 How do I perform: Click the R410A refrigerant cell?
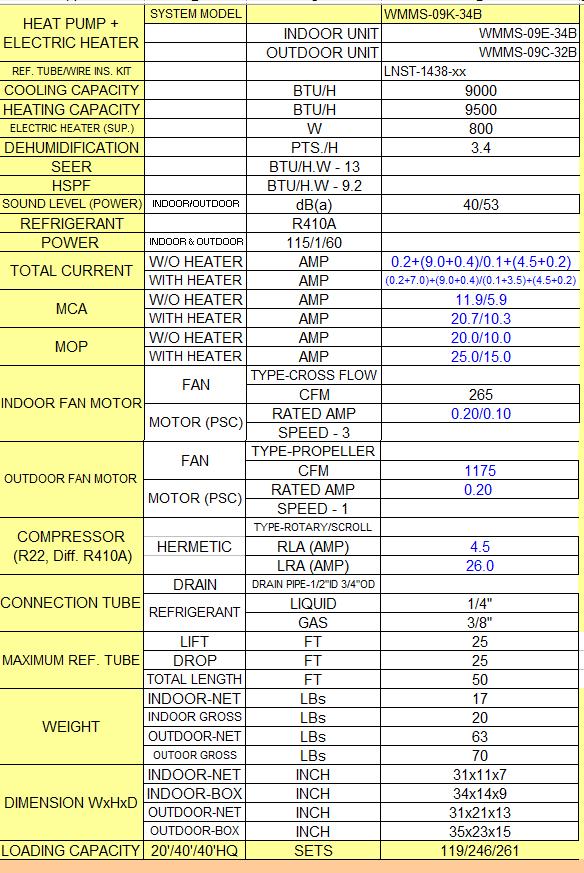pos(314,224)
